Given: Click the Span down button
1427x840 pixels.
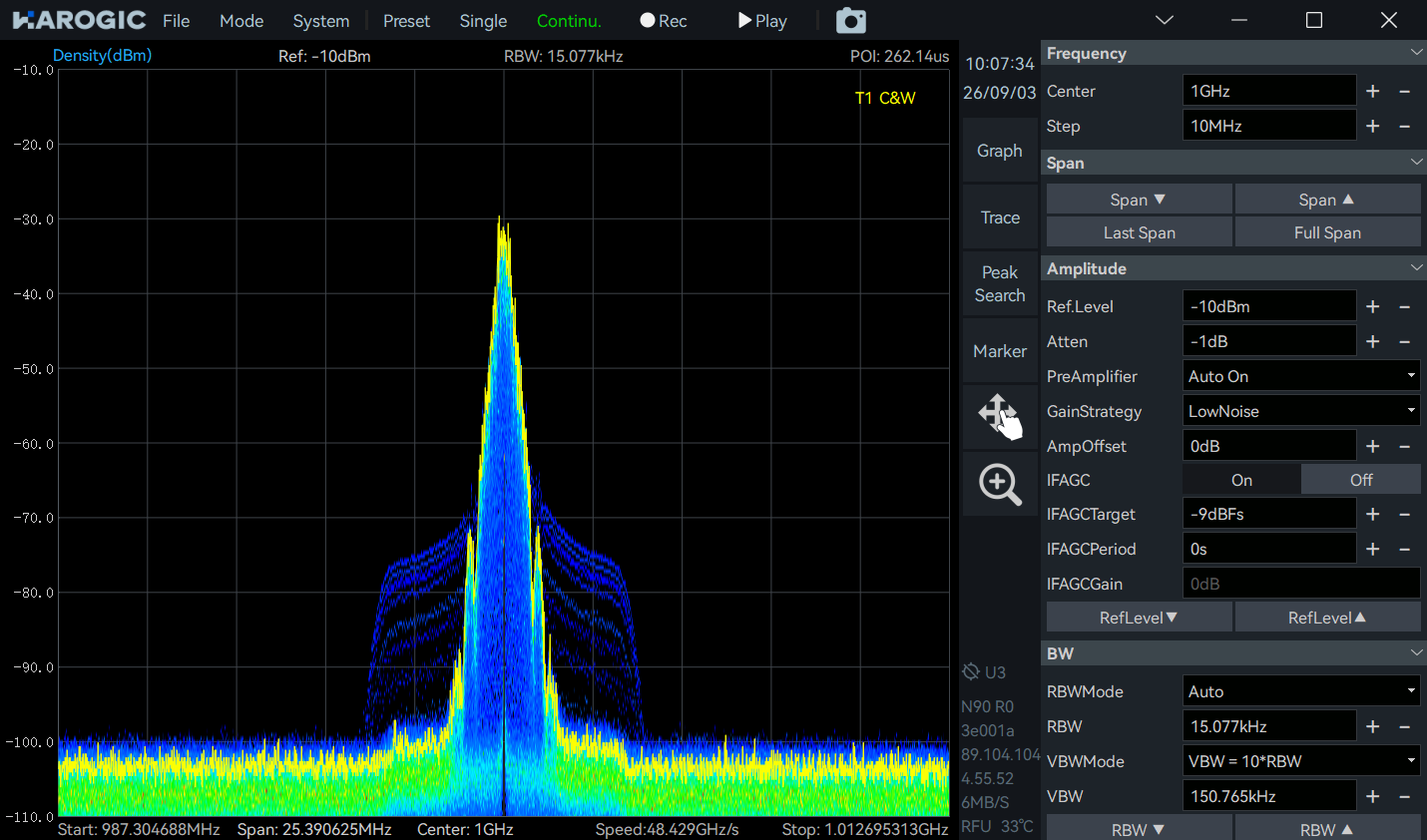Looking at the screenshot, I should coord(1139,200).
